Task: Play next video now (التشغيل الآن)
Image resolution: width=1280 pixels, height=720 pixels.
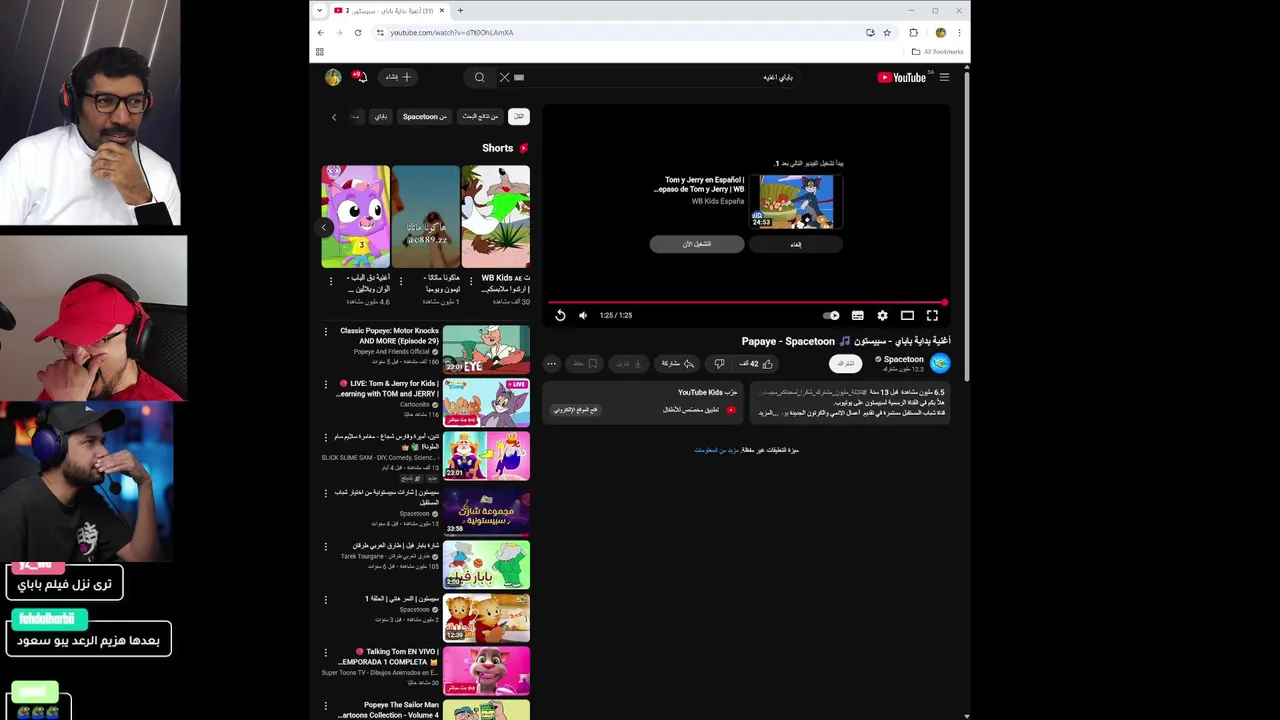Action: (697, 244)
